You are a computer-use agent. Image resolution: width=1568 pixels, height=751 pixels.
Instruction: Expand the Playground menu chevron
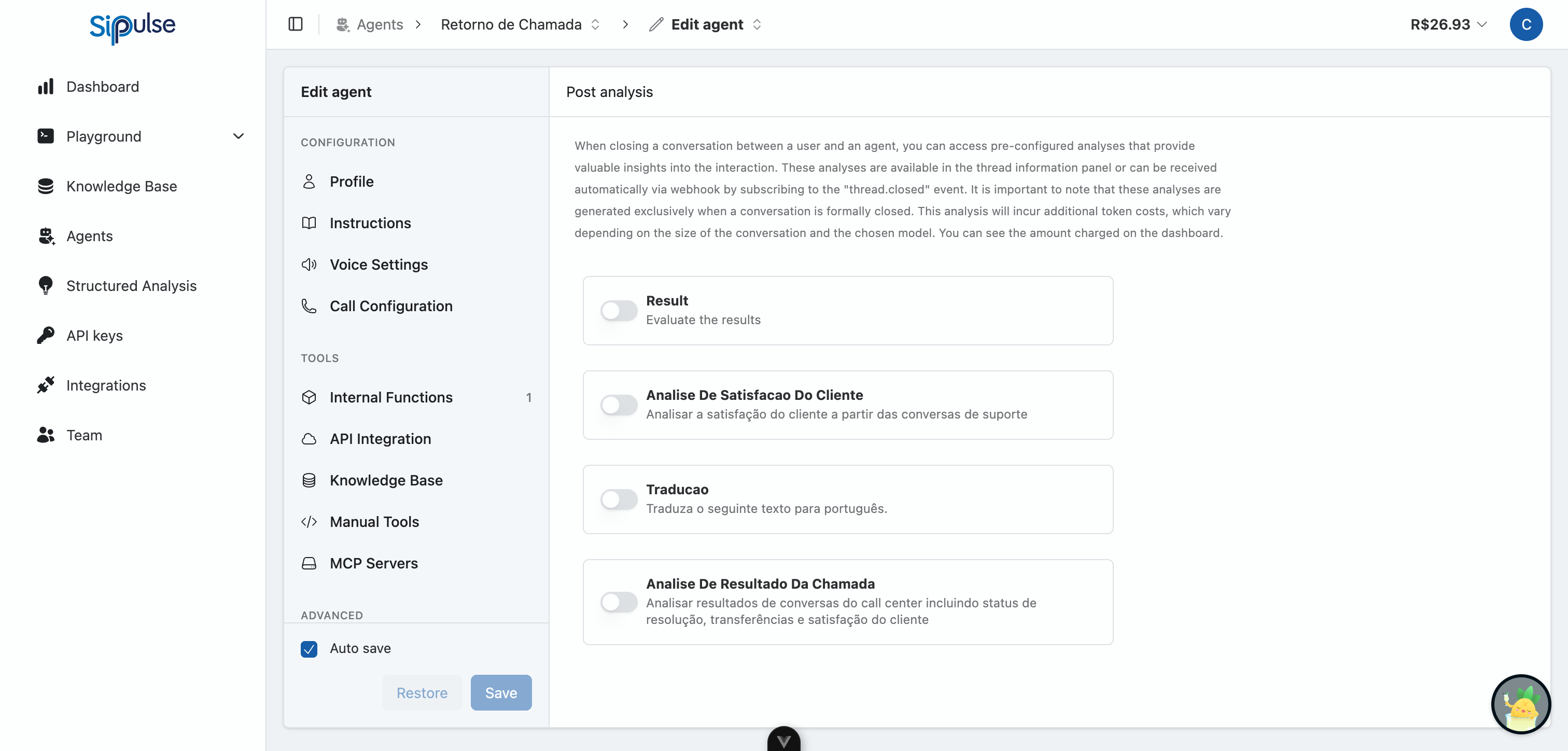(x=239, y=136)
